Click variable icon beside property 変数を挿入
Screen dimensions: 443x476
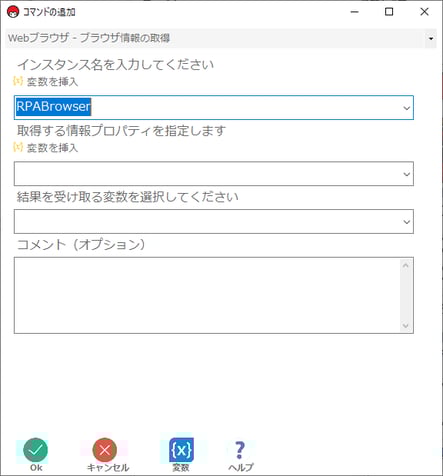click(x=18, y=147)
